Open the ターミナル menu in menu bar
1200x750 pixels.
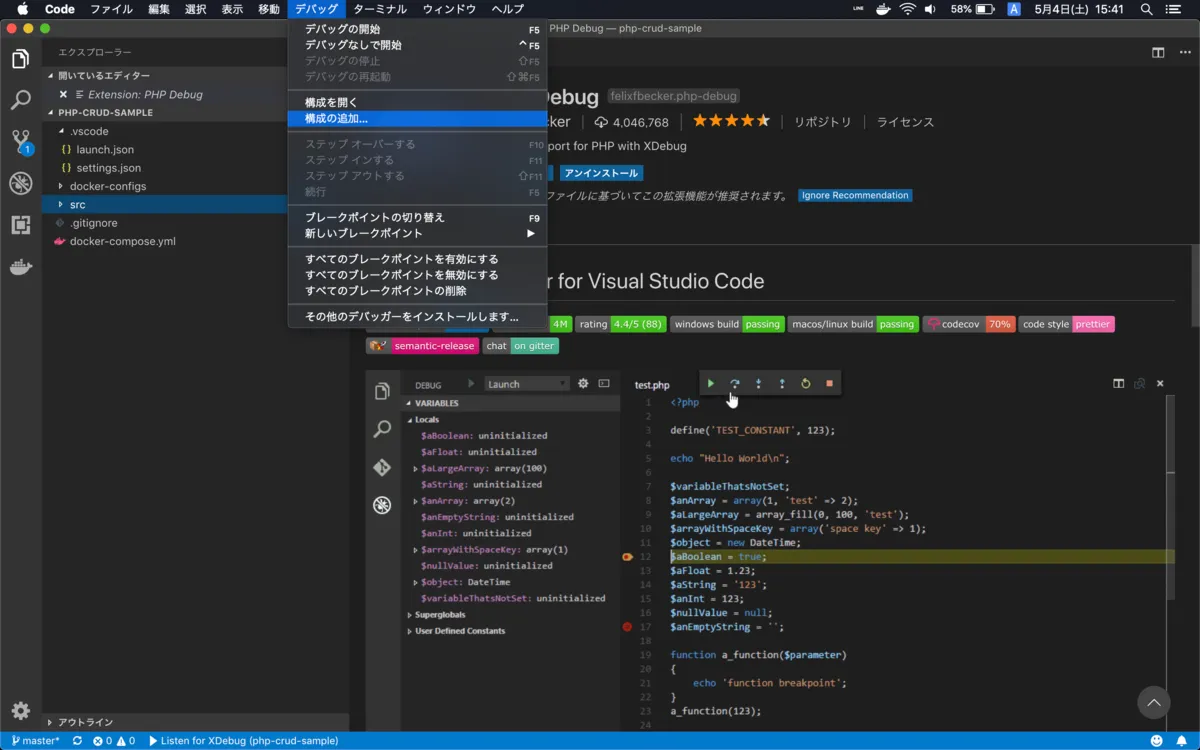(380, 9)
